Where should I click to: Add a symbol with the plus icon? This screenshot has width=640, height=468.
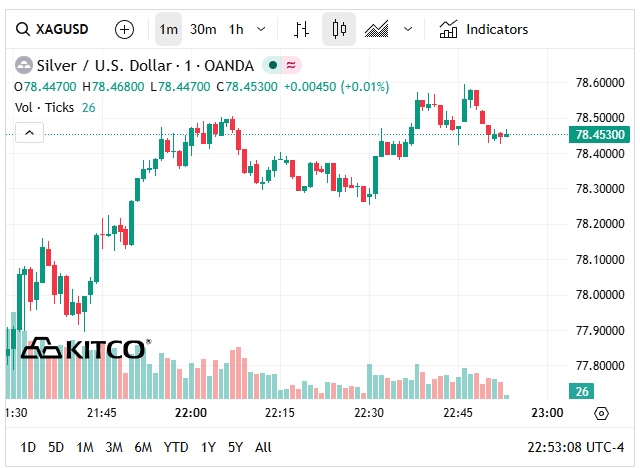click(124, 29)
